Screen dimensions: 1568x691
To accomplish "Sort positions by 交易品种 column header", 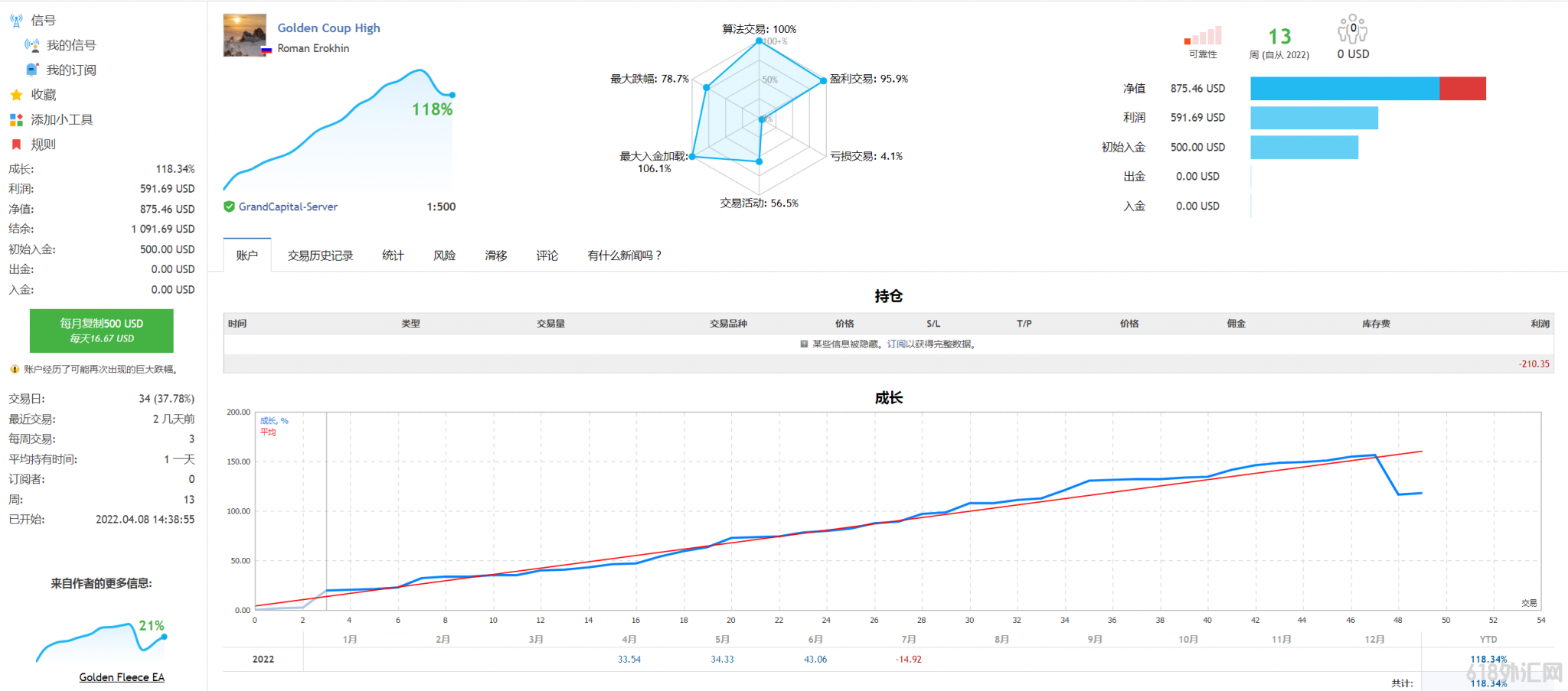I will [x=728, y=324].
